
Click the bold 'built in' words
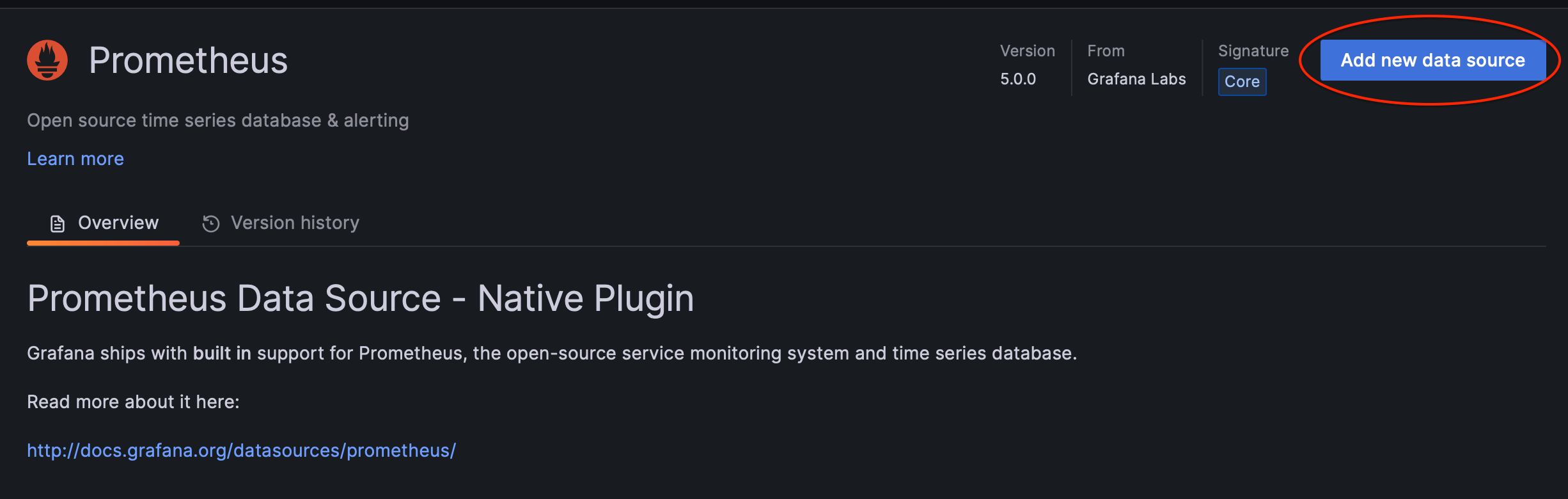[222, 353]
